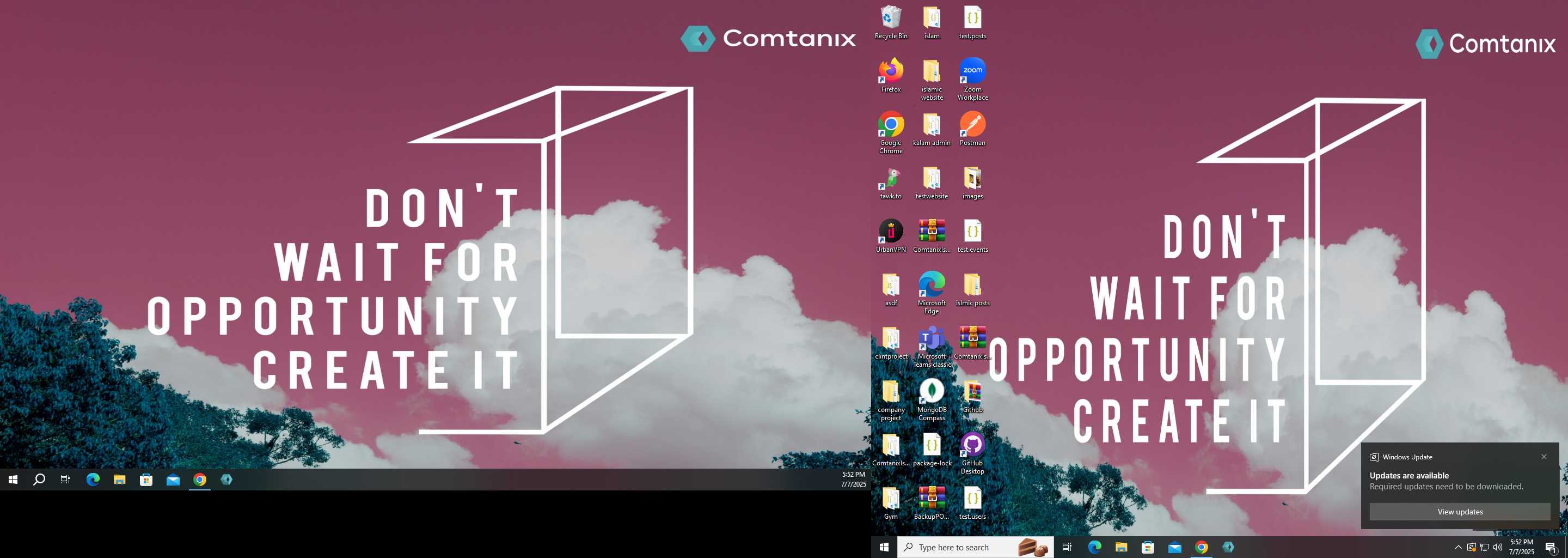The height and width of the screenshot is (558, 1568).
Task: Open Start menu on right monitor taskbar
Action: click(884, 547)
